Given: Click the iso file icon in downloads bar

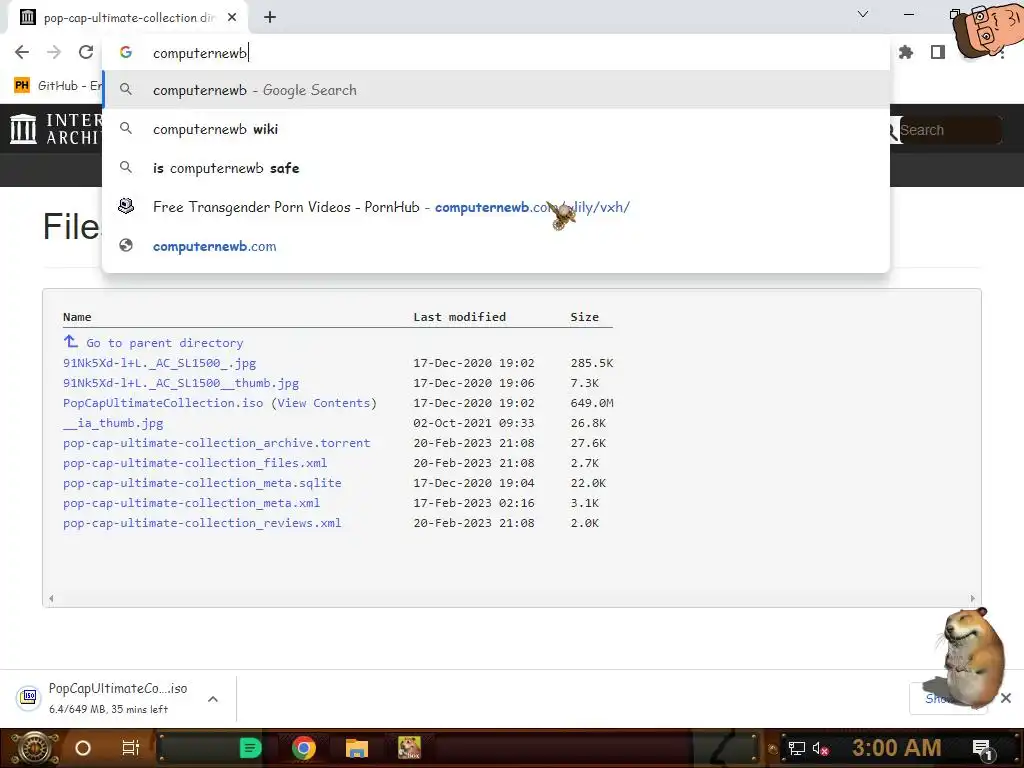Looking at the screenshot, I should click(x=29, y=697).
